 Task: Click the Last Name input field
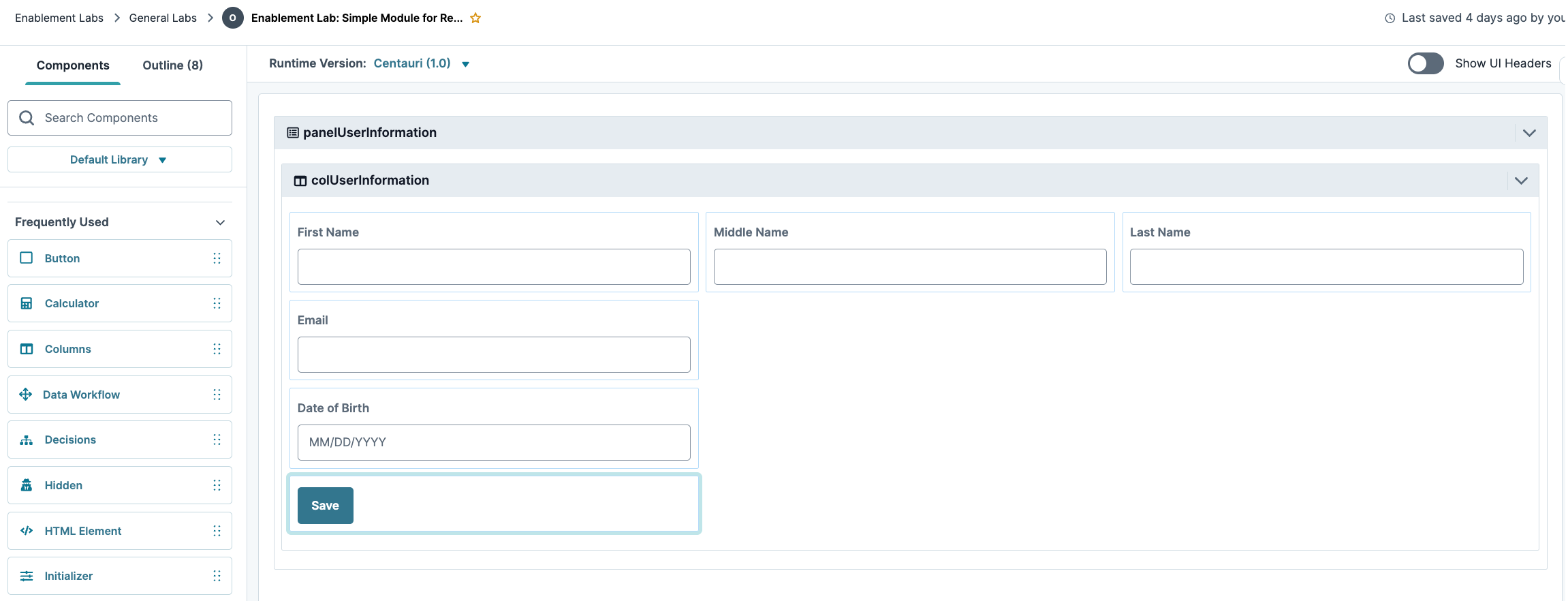click(1326, 266)
